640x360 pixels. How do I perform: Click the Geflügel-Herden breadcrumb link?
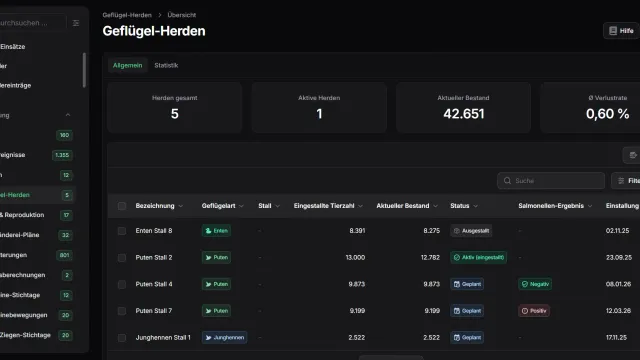click(x=127, y=15)
